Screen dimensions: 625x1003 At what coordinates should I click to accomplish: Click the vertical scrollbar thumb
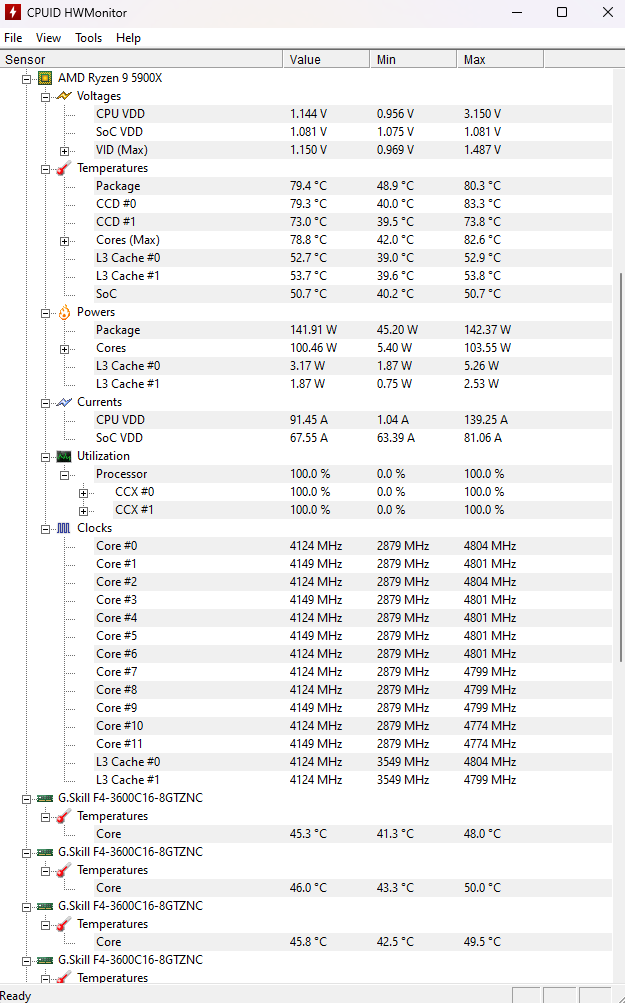point(619,468)
